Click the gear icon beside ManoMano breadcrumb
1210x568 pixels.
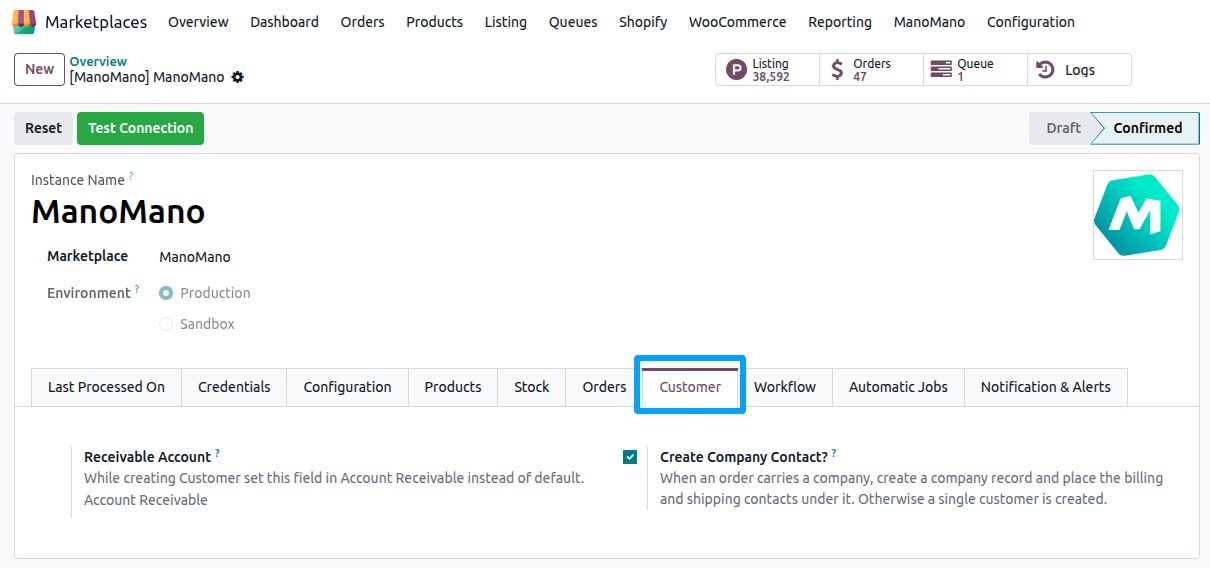237,77
